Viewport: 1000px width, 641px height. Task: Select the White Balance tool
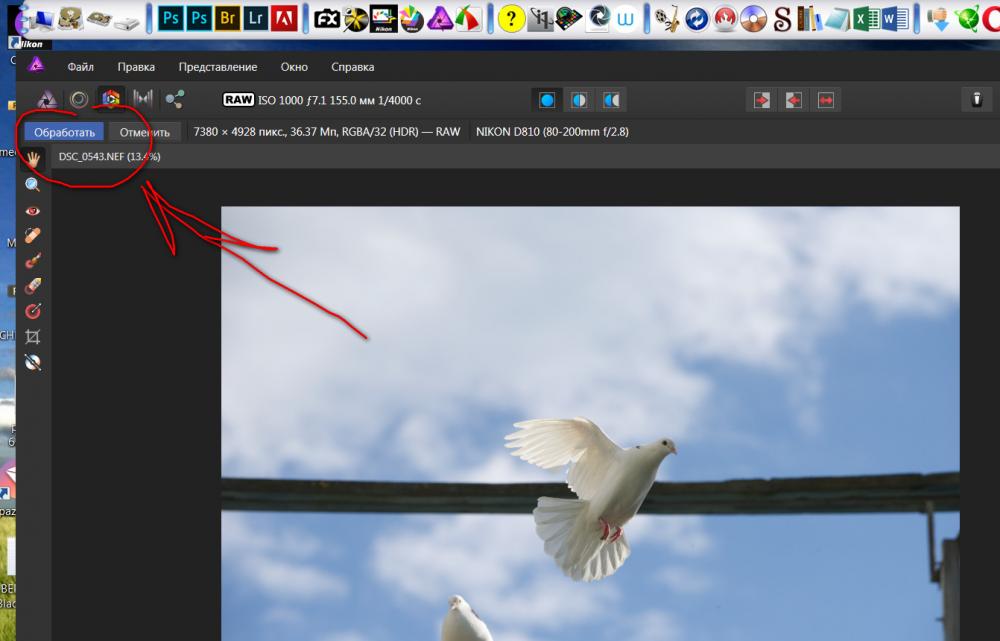pos(33,362)
